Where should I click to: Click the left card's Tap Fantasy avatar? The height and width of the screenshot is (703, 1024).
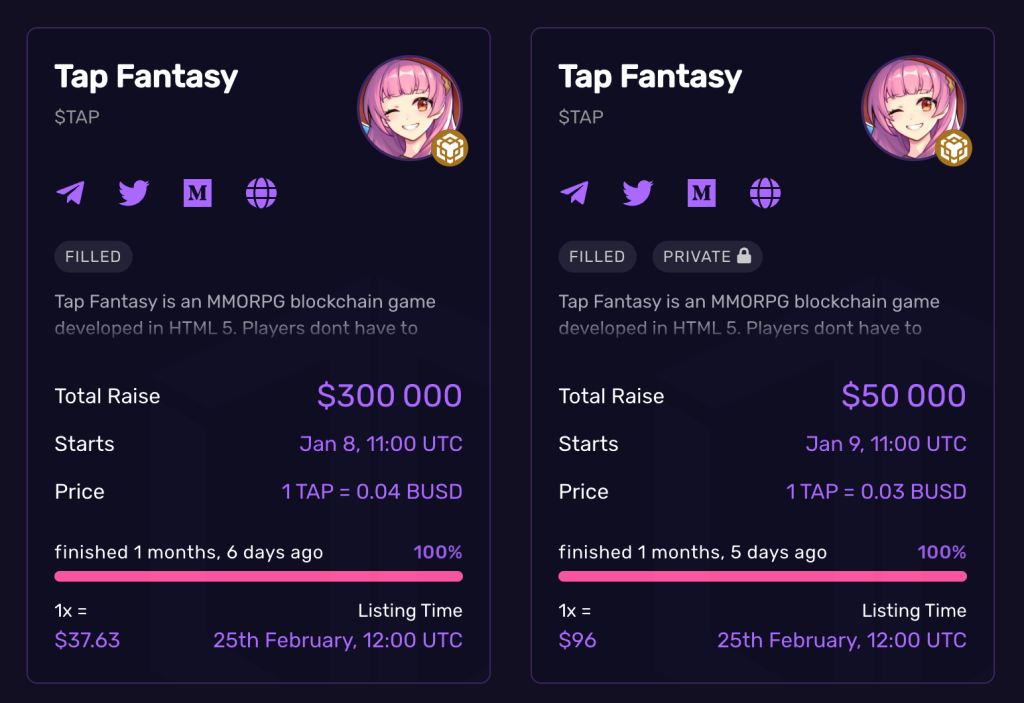[x=404, y=105]
